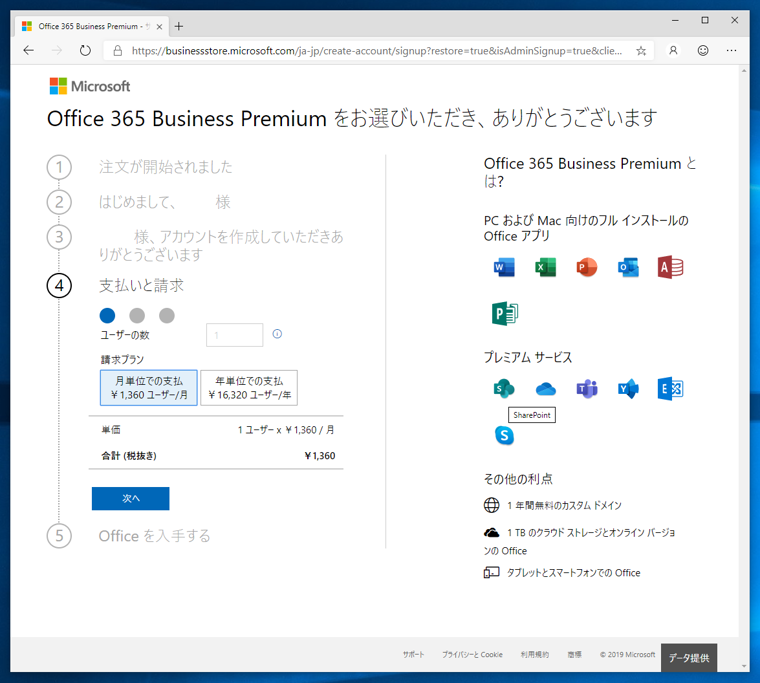Click the step 3 numbered circle
760x683 pixels.
pyautogui.click(x=59, y=237)
